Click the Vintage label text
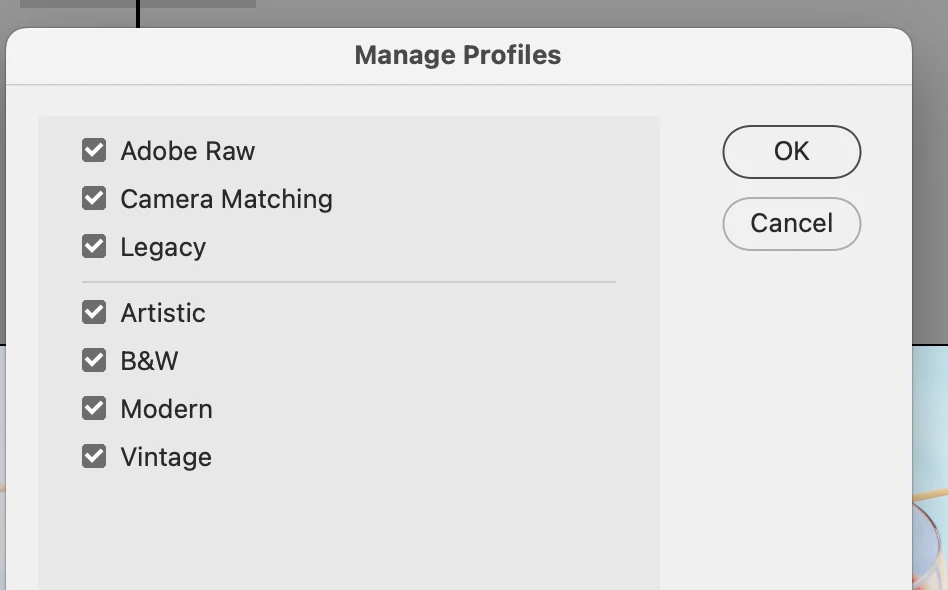 (166, 457)
